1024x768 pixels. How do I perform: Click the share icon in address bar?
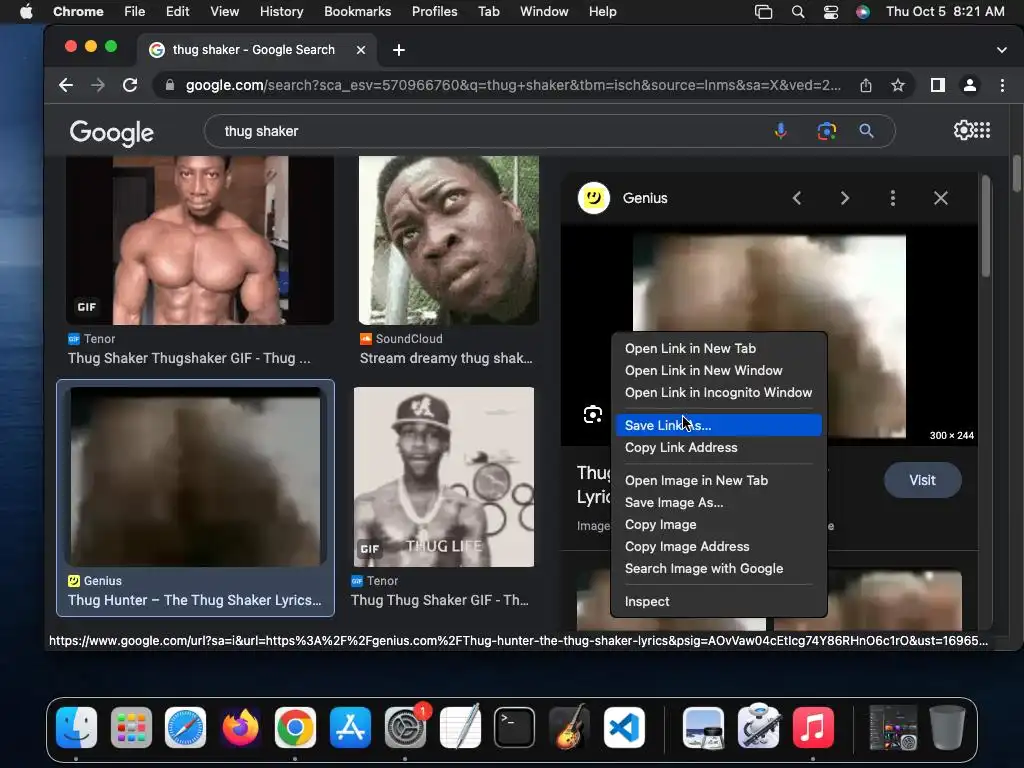coord(866,85)
